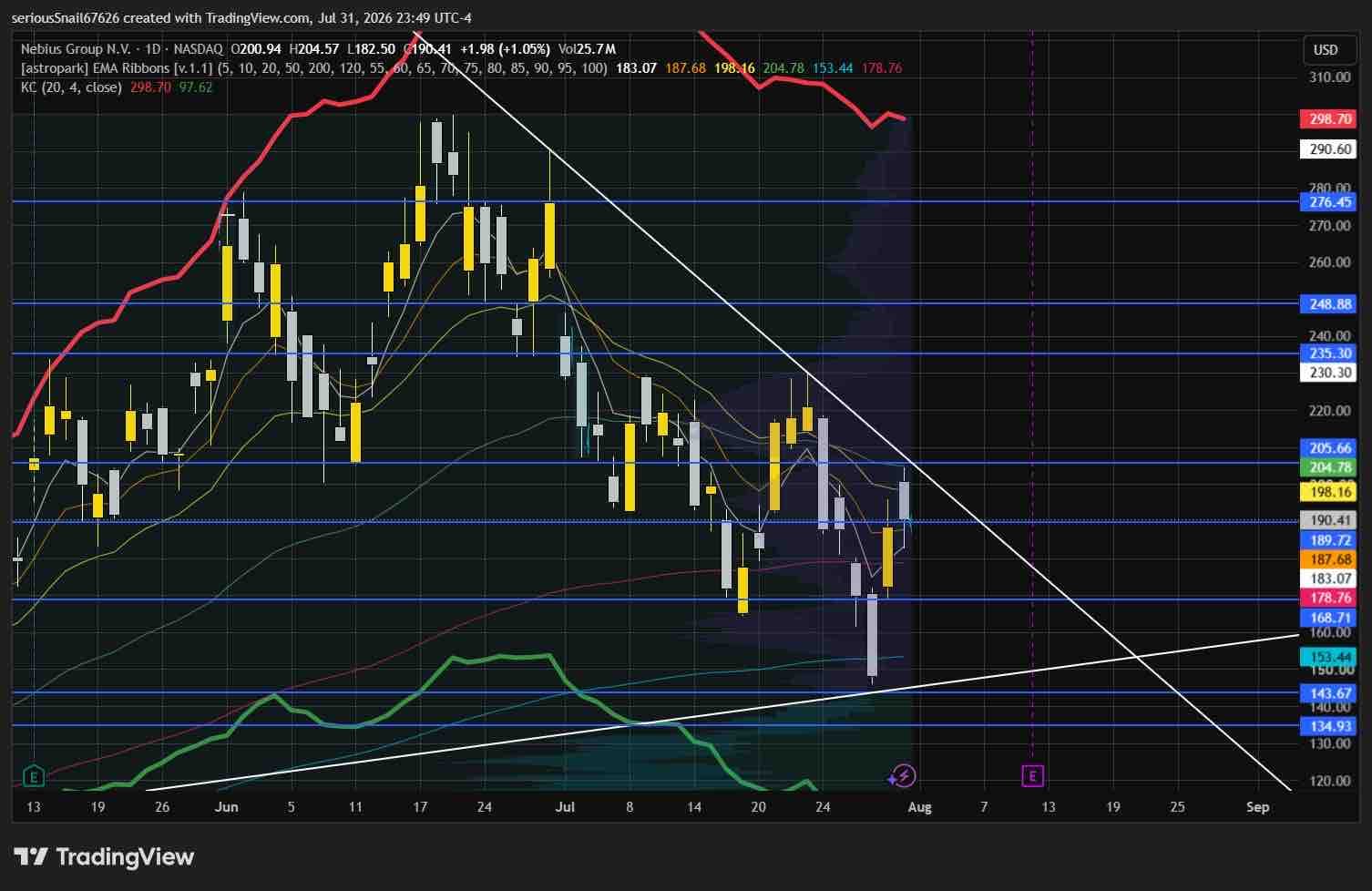This screenshot has width=1372, height=891.
Task: Click the low value L182.50
Action: coord(371,49)
